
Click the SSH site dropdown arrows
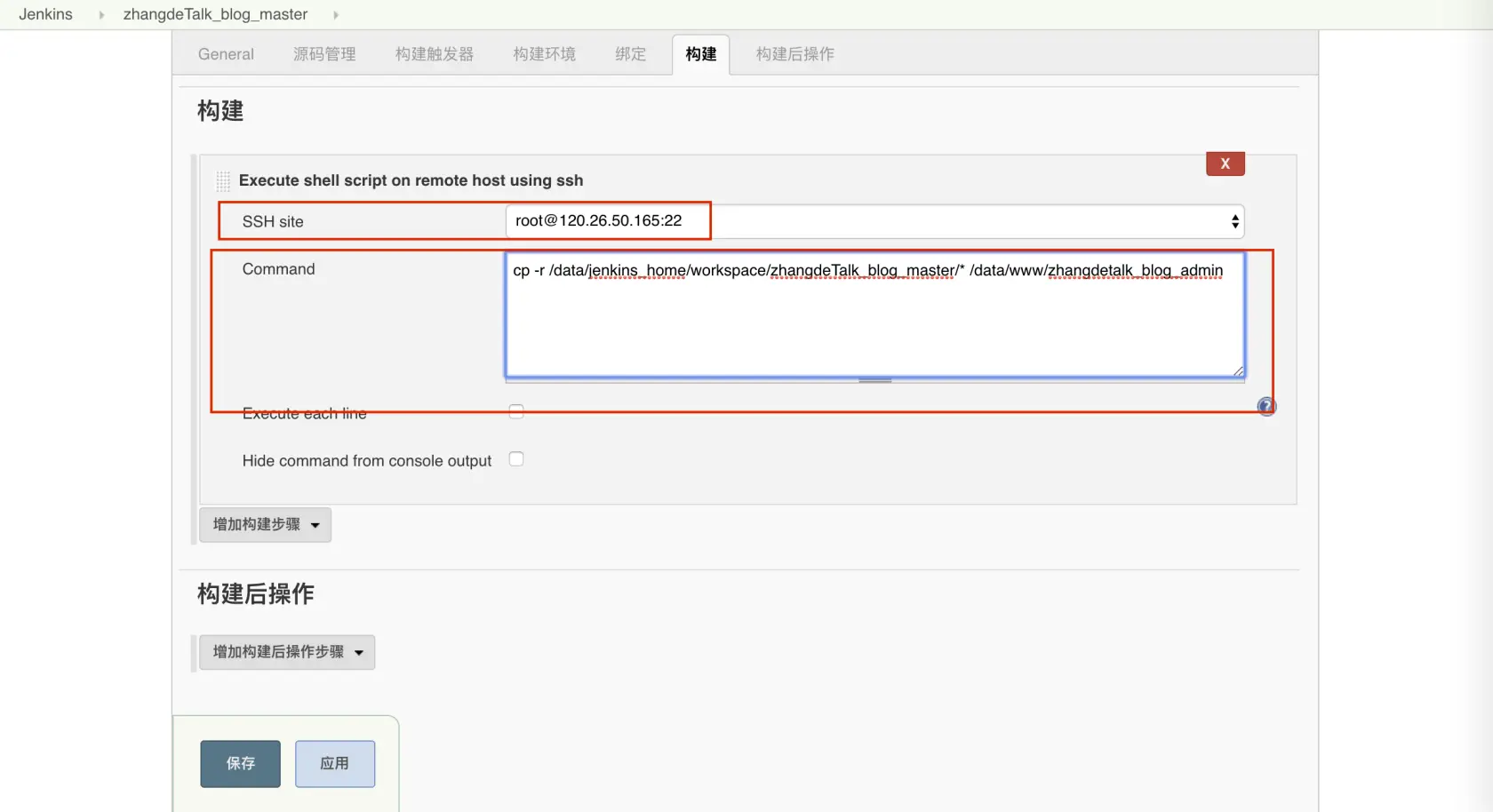click(1234, 221)
